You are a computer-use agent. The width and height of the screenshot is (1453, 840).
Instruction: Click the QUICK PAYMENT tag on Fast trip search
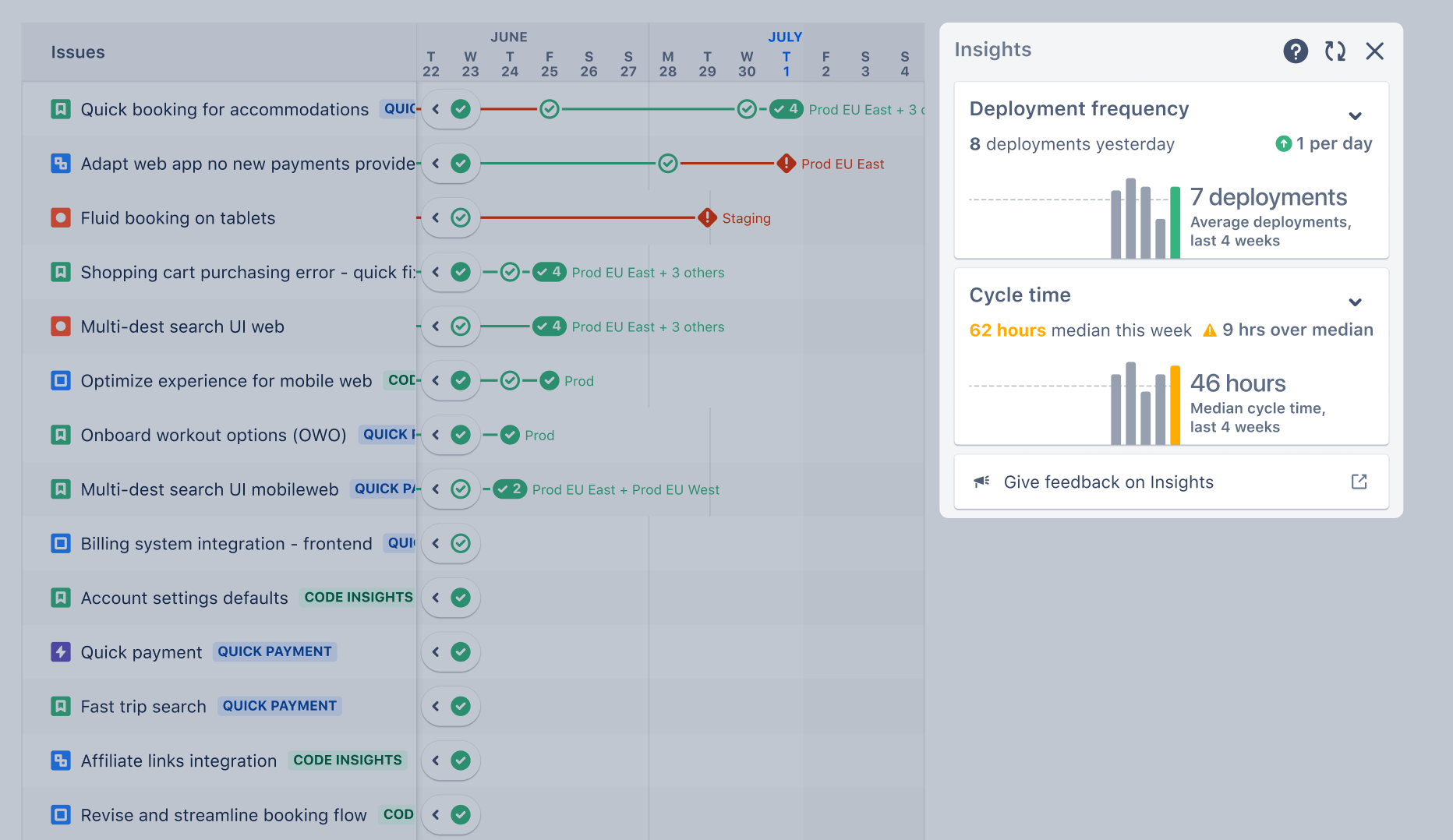pos(279,706)
